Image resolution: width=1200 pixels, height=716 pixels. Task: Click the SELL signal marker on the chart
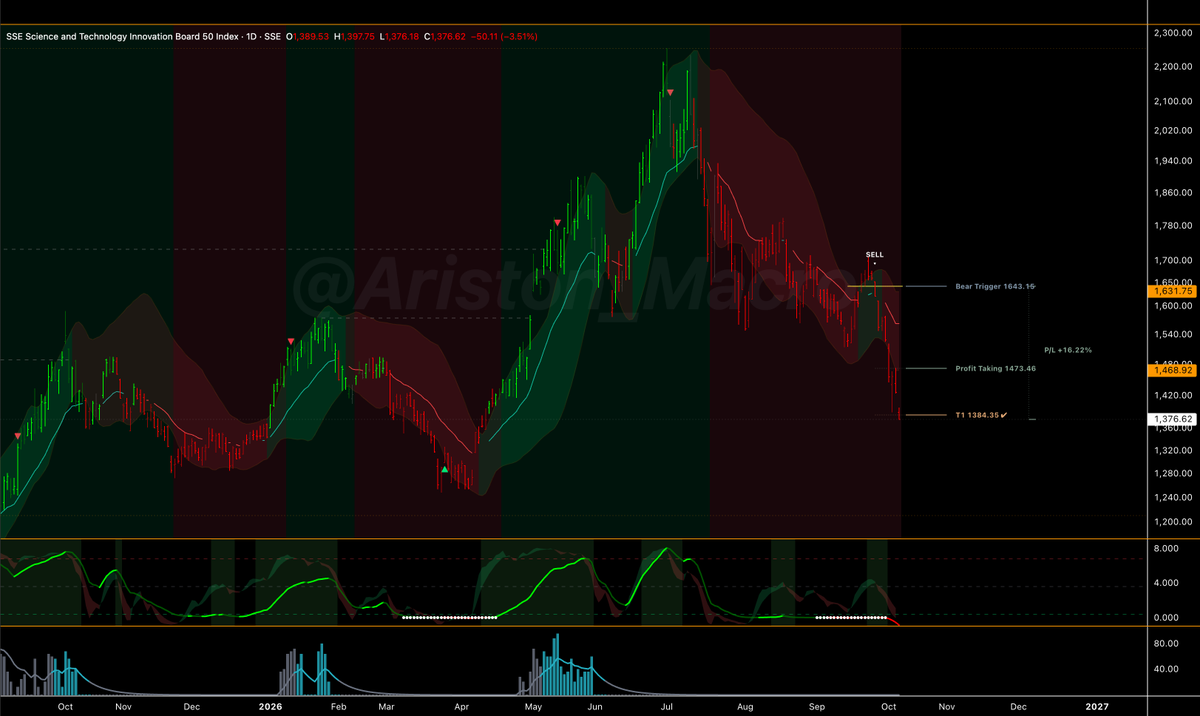coord(875,255)
